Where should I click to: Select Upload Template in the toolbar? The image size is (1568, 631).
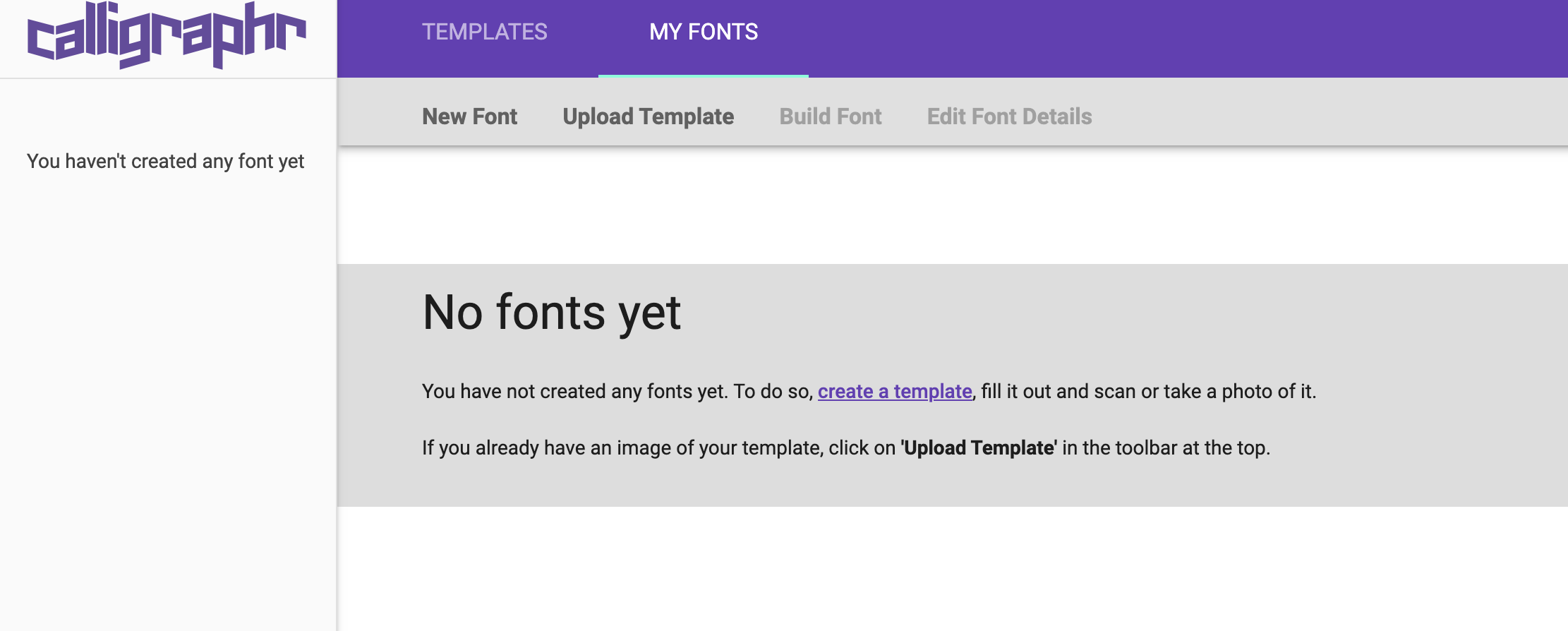click(x=649, y=116)
